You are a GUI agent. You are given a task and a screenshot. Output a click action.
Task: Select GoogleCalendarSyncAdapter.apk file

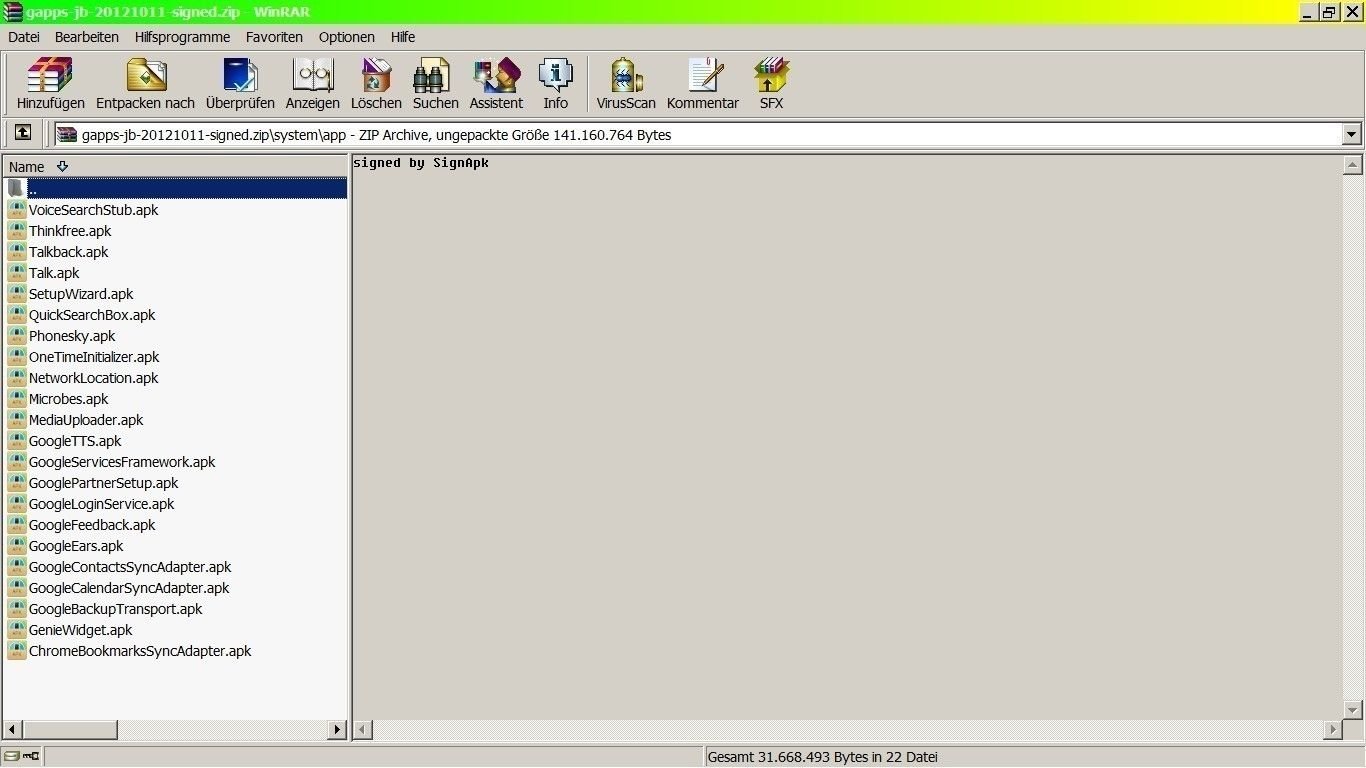pos(129,588)
